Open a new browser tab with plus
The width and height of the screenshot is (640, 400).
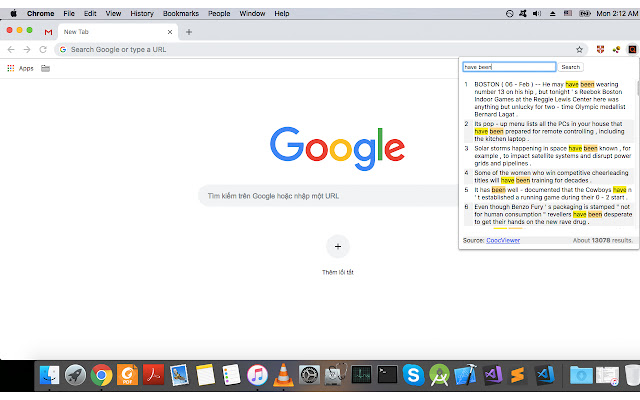point(189,32)
